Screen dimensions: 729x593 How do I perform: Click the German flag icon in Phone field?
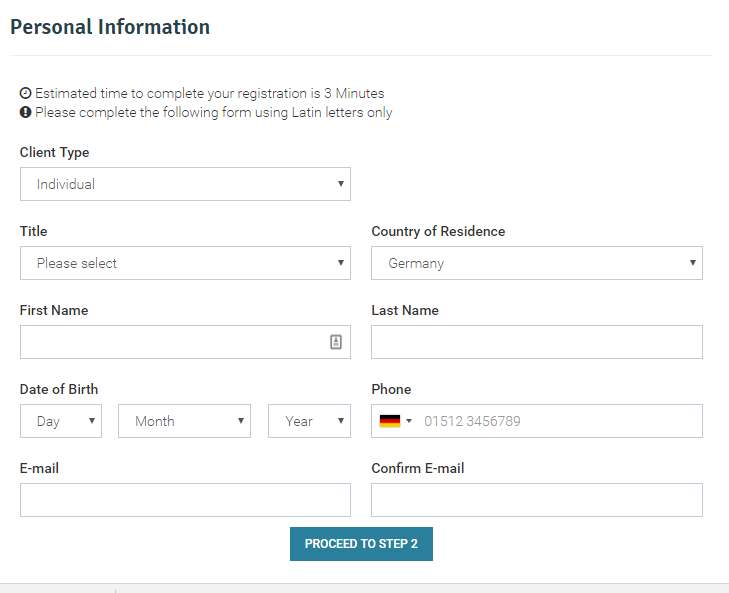pyautogui.click(x=390, y=421)
